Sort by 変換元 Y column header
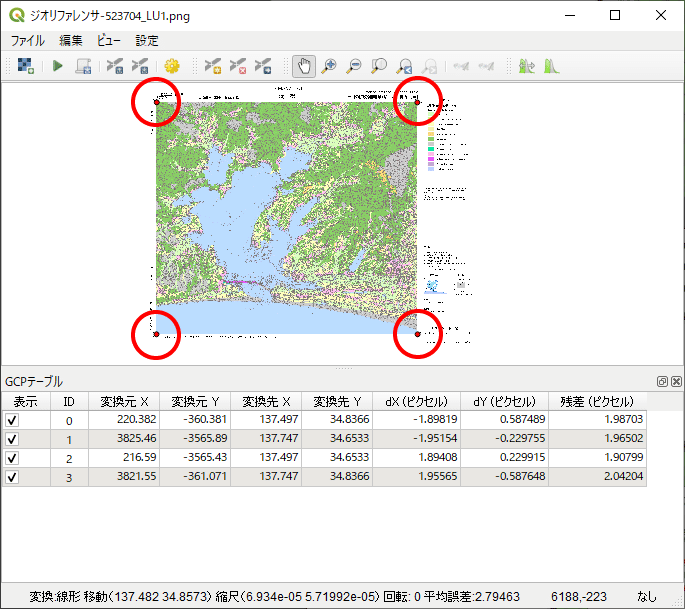Viewport: 685px width, 609px height. click(195, 401)
